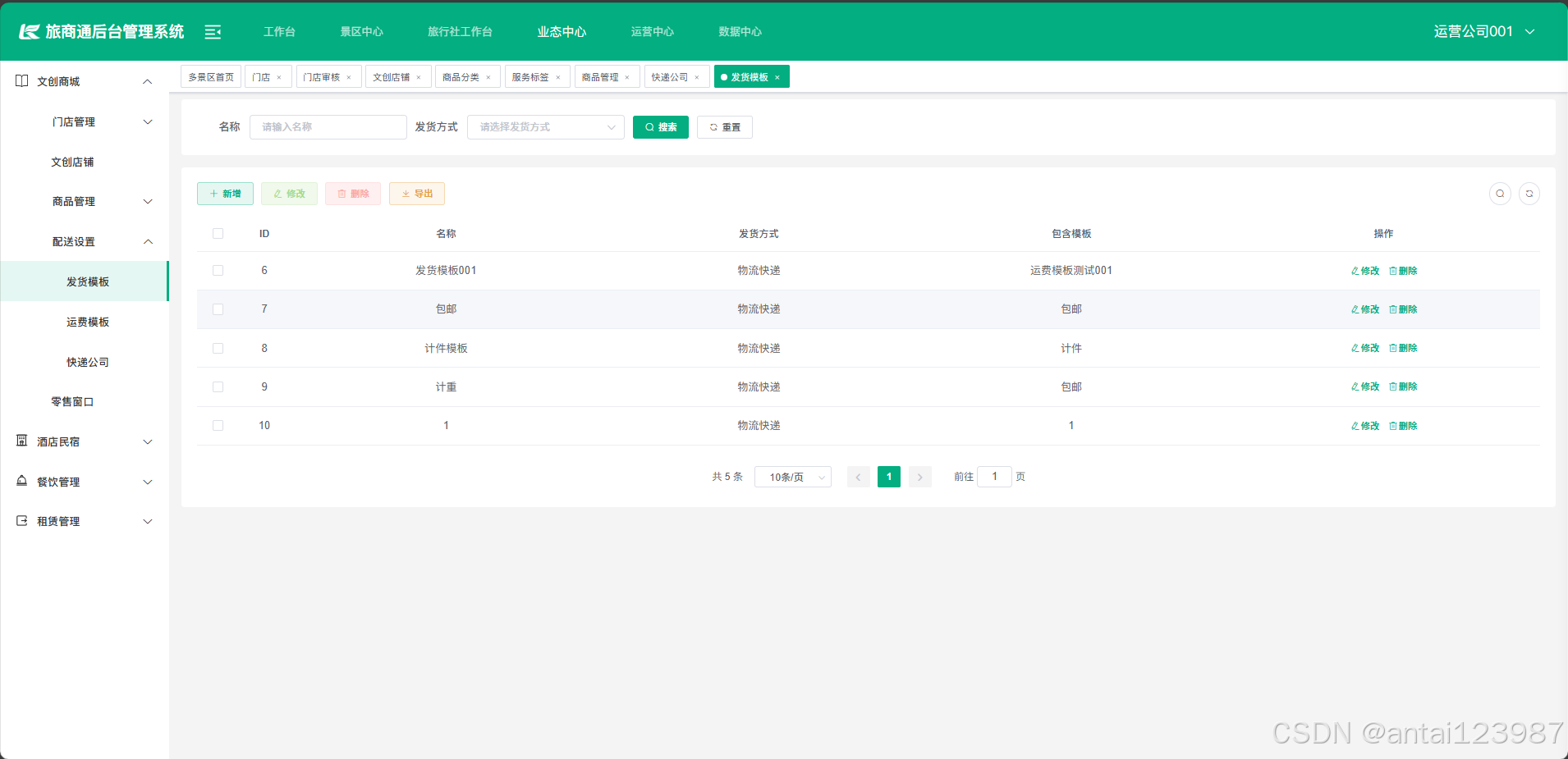This screenshot has height=759, width=1568.
Task: Click 修改 for row ID 7
Action: pos(1365,309)
